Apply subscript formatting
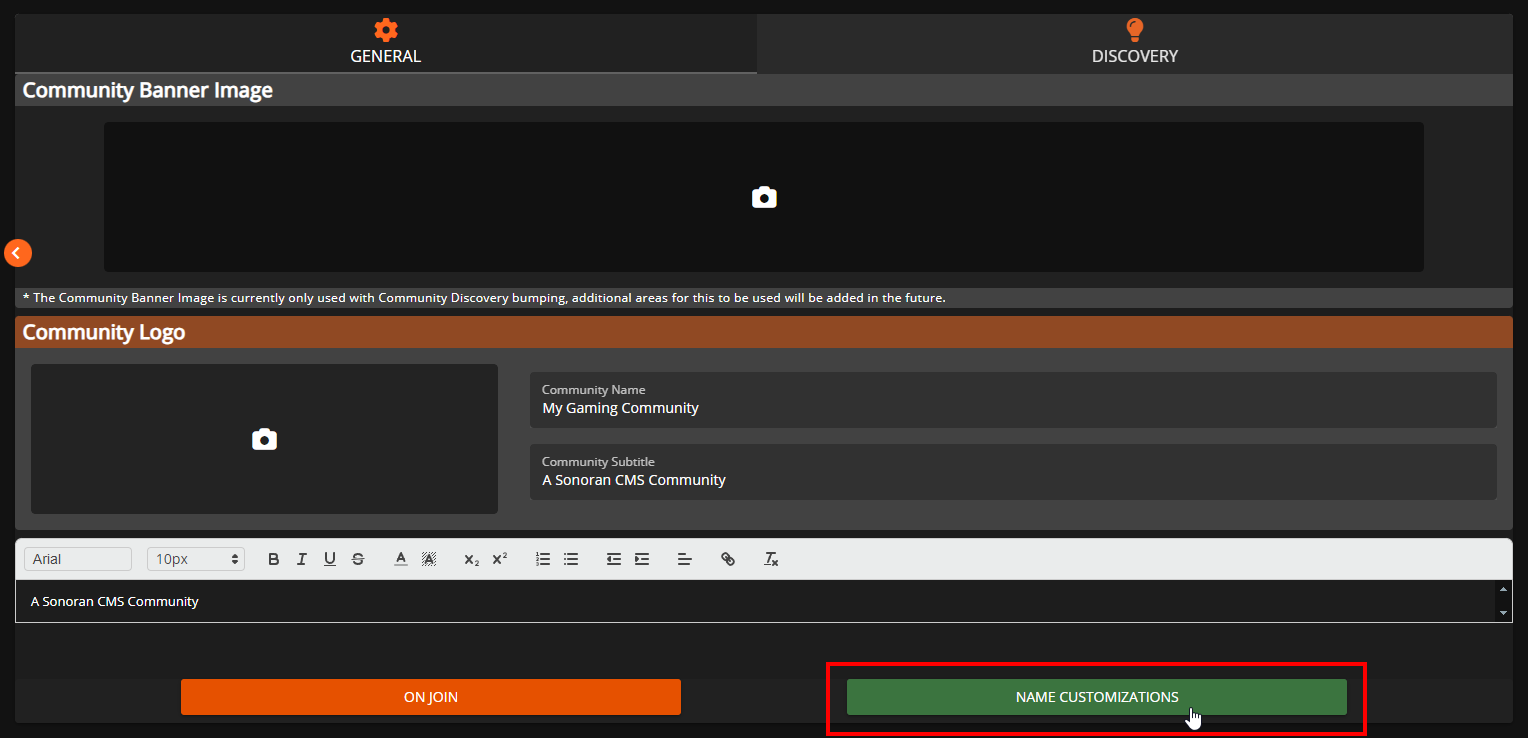This screenshot has width=1528, height=738. coord(472,559)
